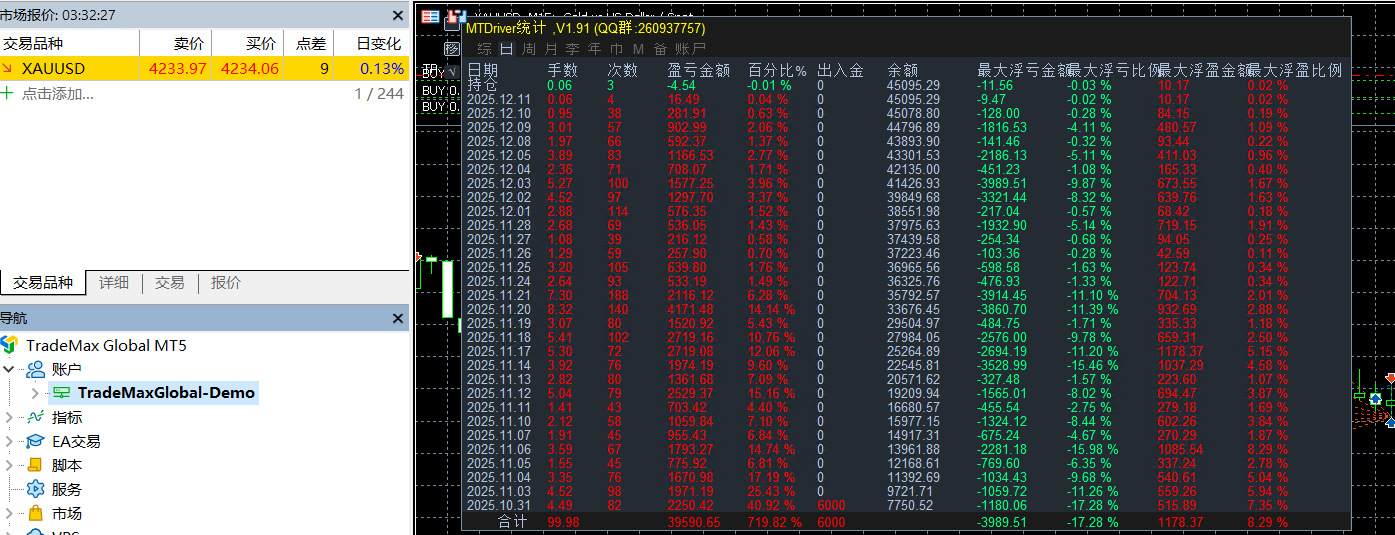The width and height of the screenshot is (1395, 535).
Task: Click the 账户 people icon in navigator
Action: tap(35, 369)
